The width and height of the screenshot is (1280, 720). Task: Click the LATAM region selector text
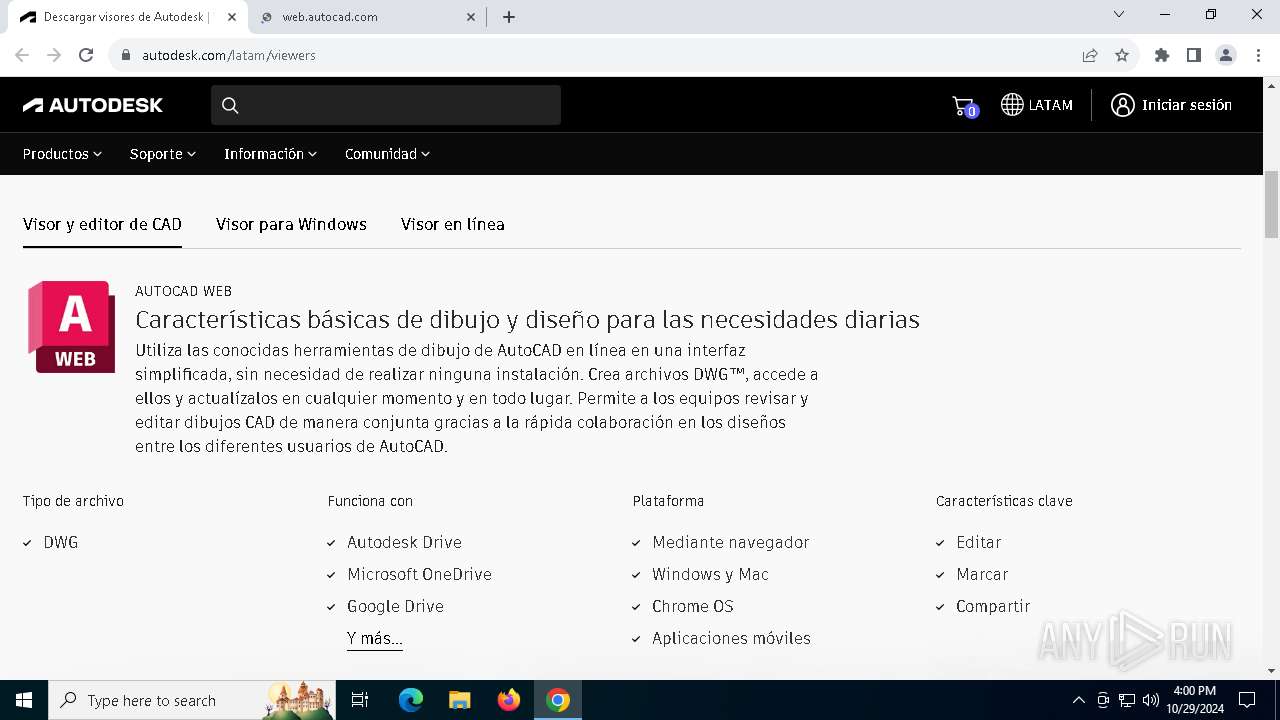pyautogui.click(x=1051, y=105)
